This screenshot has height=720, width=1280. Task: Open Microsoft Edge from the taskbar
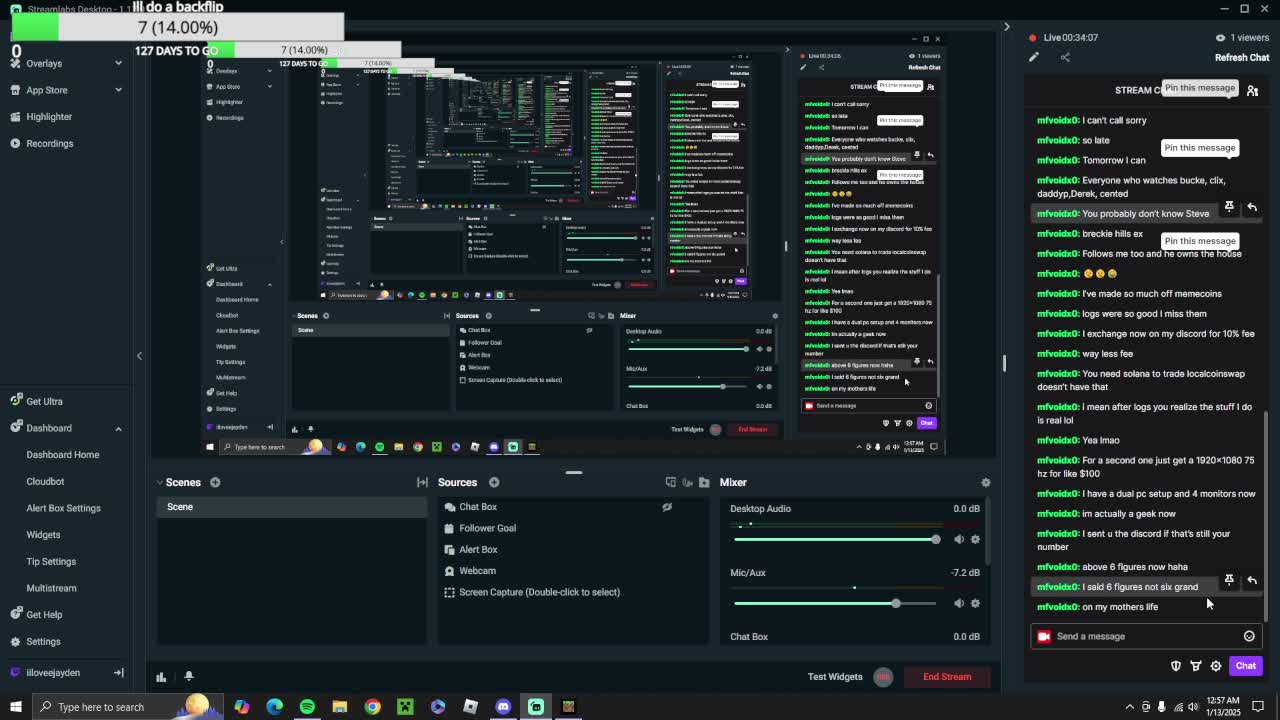coord(274,707)
